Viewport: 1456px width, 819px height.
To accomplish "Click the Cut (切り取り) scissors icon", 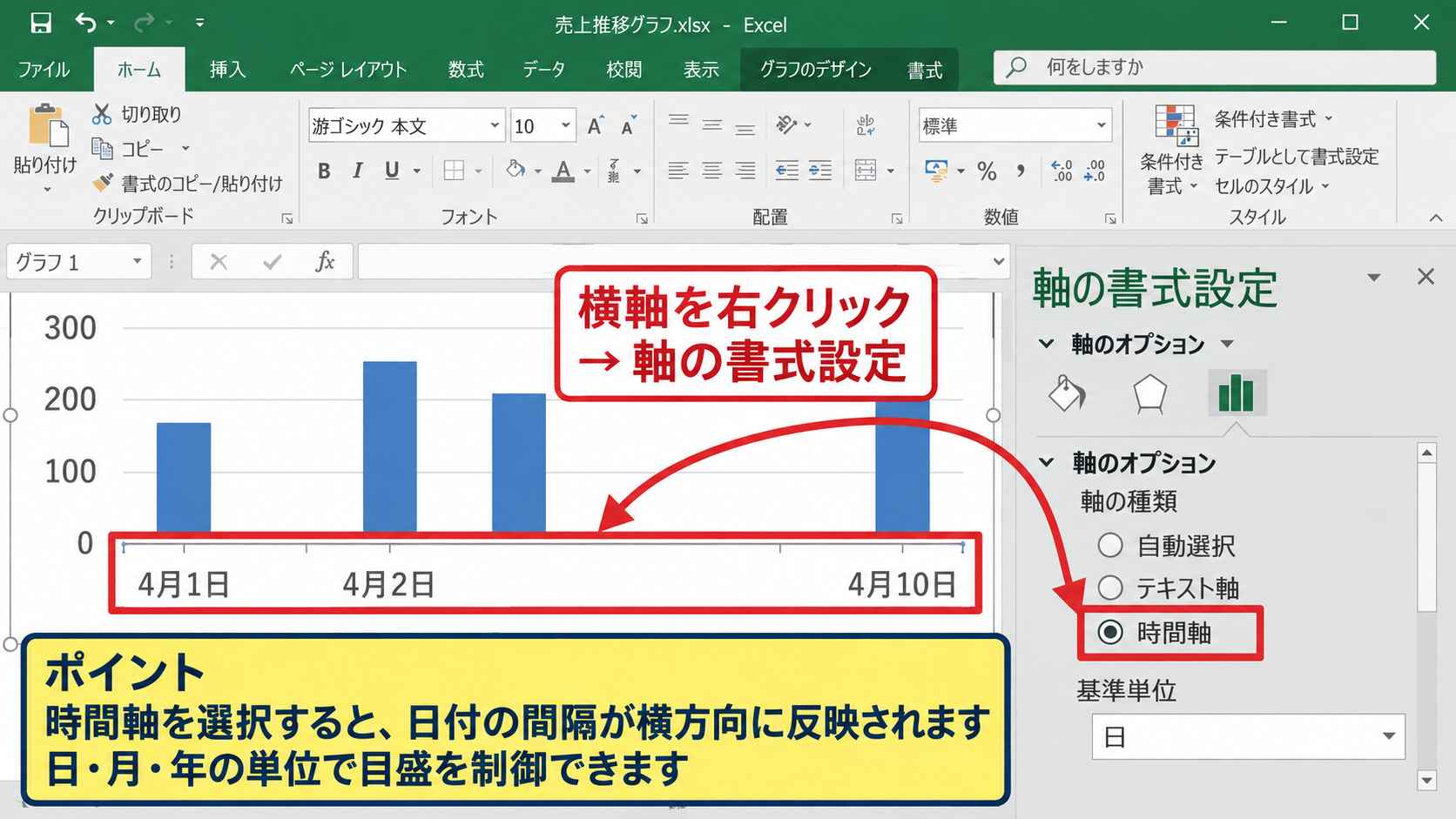I will point(102,114).
